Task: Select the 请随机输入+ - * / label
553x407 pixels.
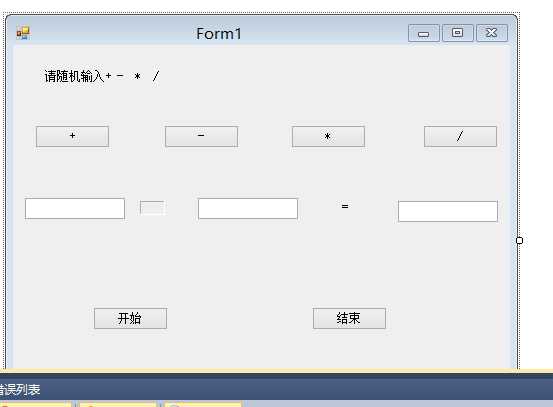Action: (x=102, y=76)
